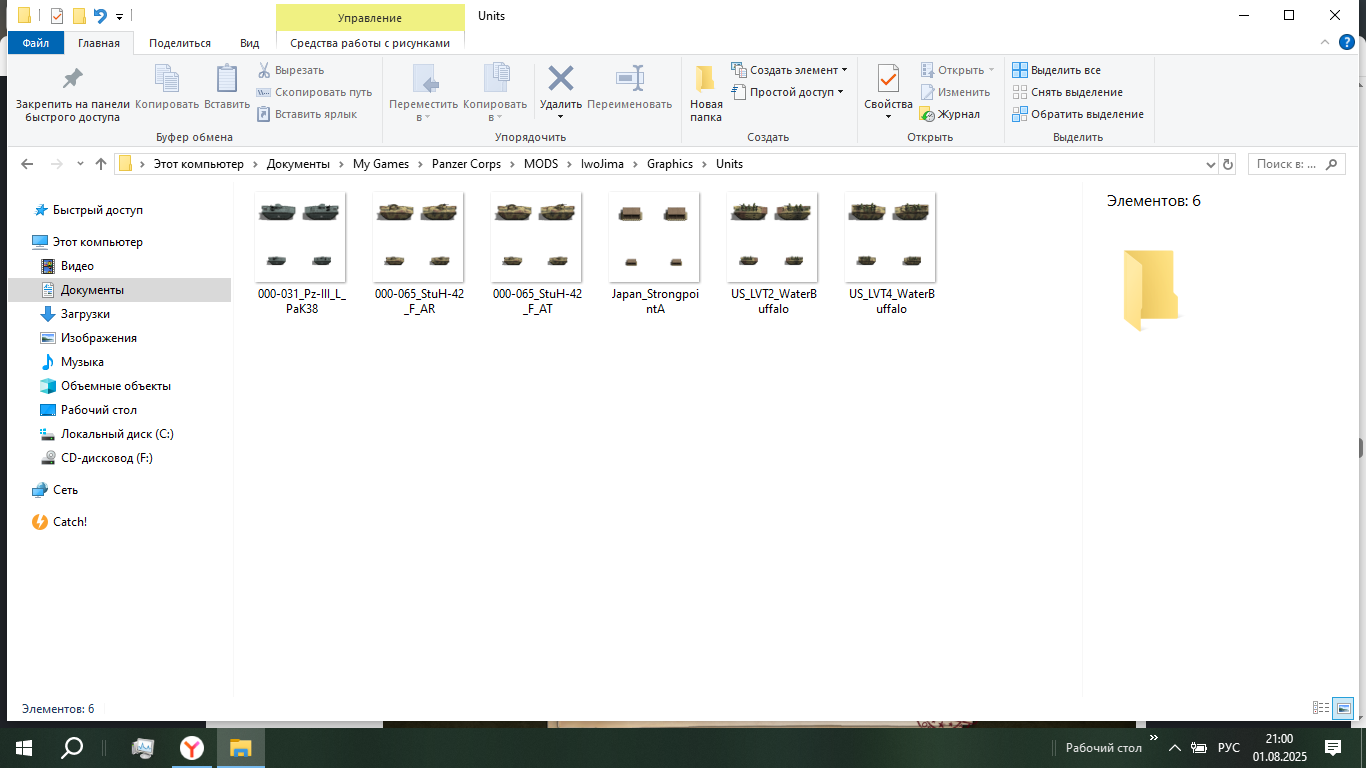The height and width of the screenshot is (768, 1366).
Task: Navigate to My Games breadcrumb
Action: click(x=381, y=164)
